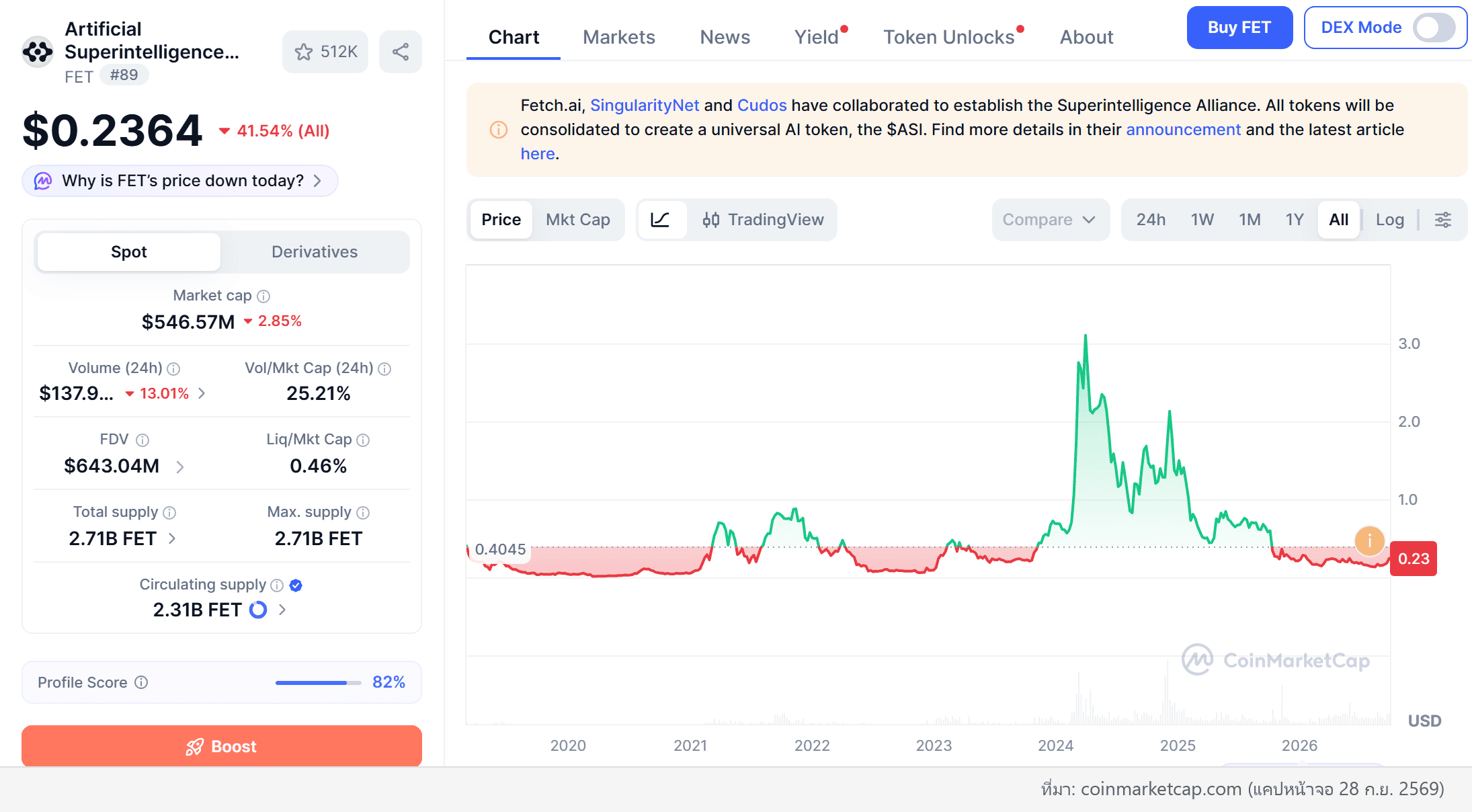Click the Market cap info icon
Screen dimensions: 1472x812
point(263,296)
